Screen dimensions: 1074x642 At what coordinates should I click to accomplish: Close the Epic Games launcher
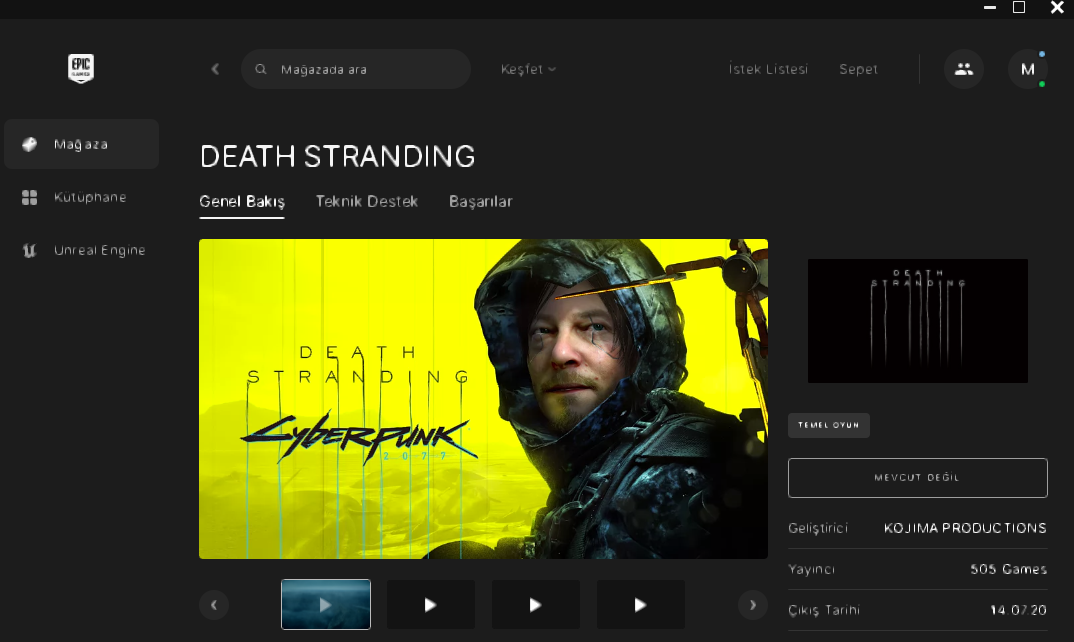[1057, 8]
